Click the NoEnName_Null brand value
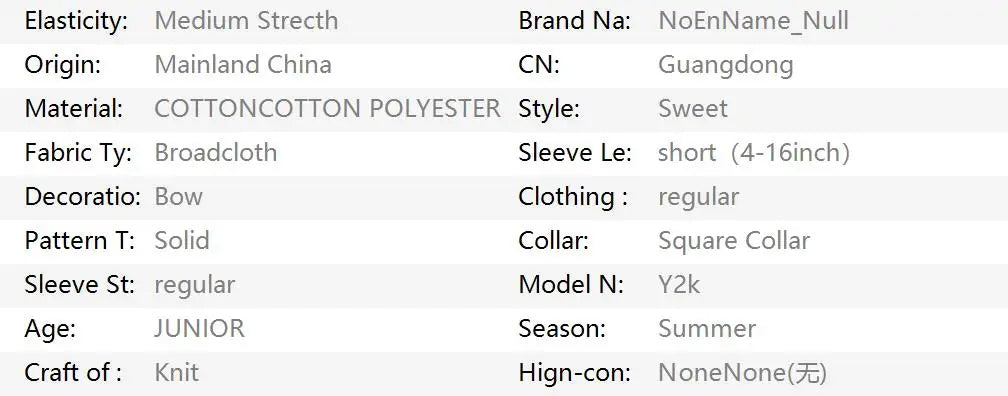This screenshot has width=1008, height=396. pos(753,21)
